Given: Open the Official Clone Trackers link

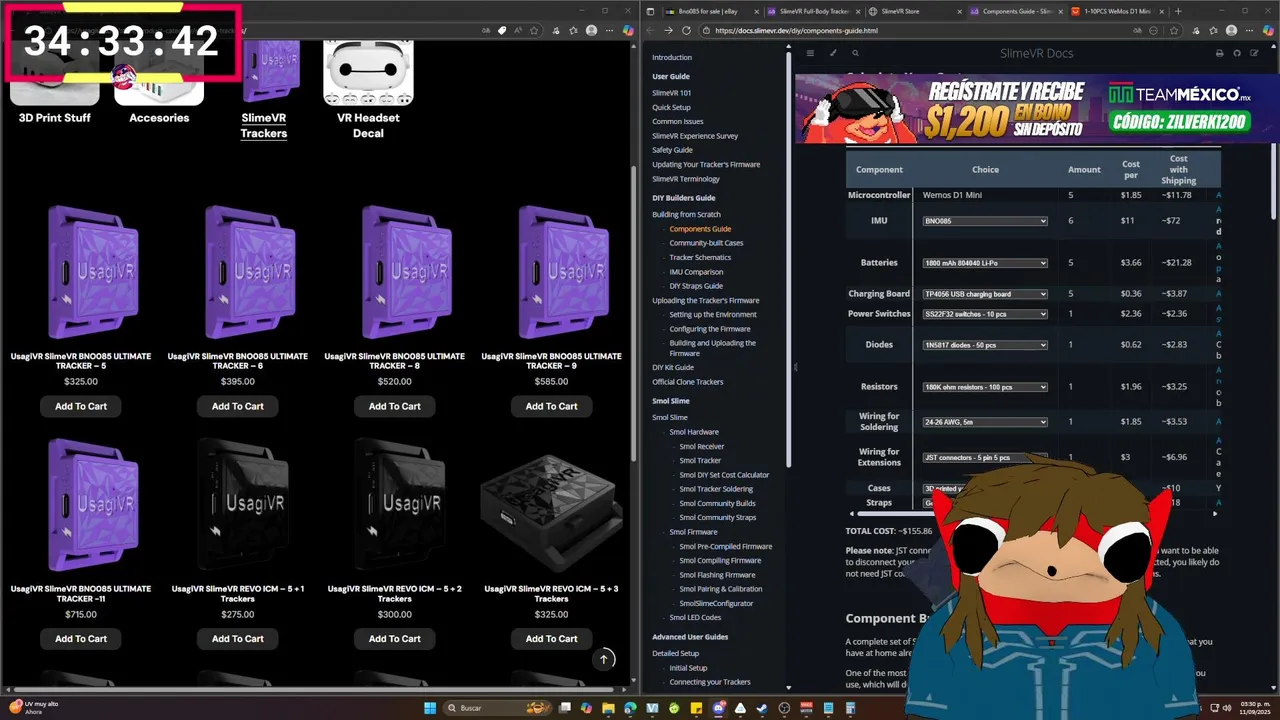Looking at the screenshot, I should pyautogui.click(x=688, y=382).
